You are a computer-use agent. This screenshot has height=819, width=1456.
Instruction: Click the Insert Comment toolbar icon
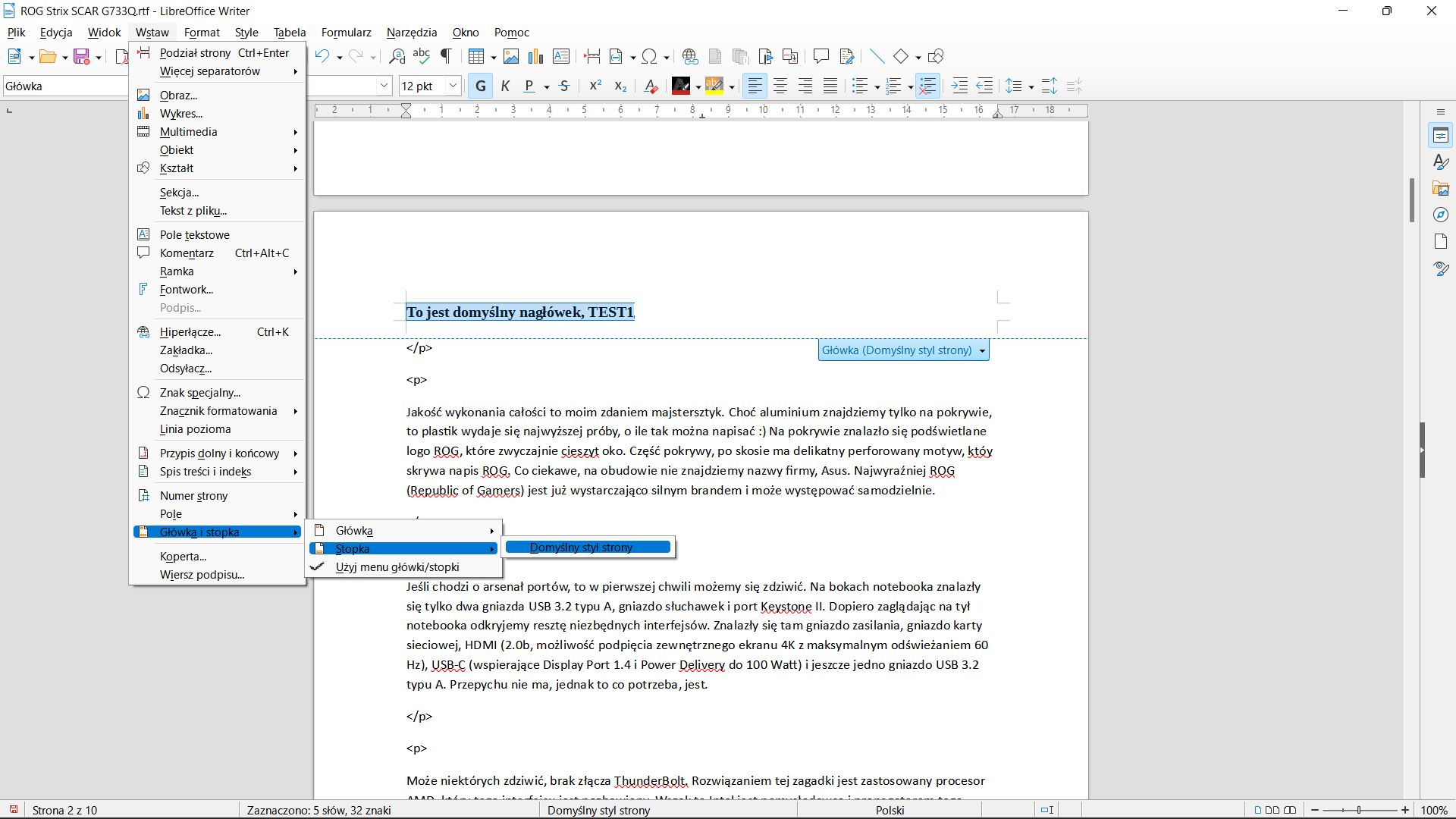pyautogui.click(x=821, y=56)
